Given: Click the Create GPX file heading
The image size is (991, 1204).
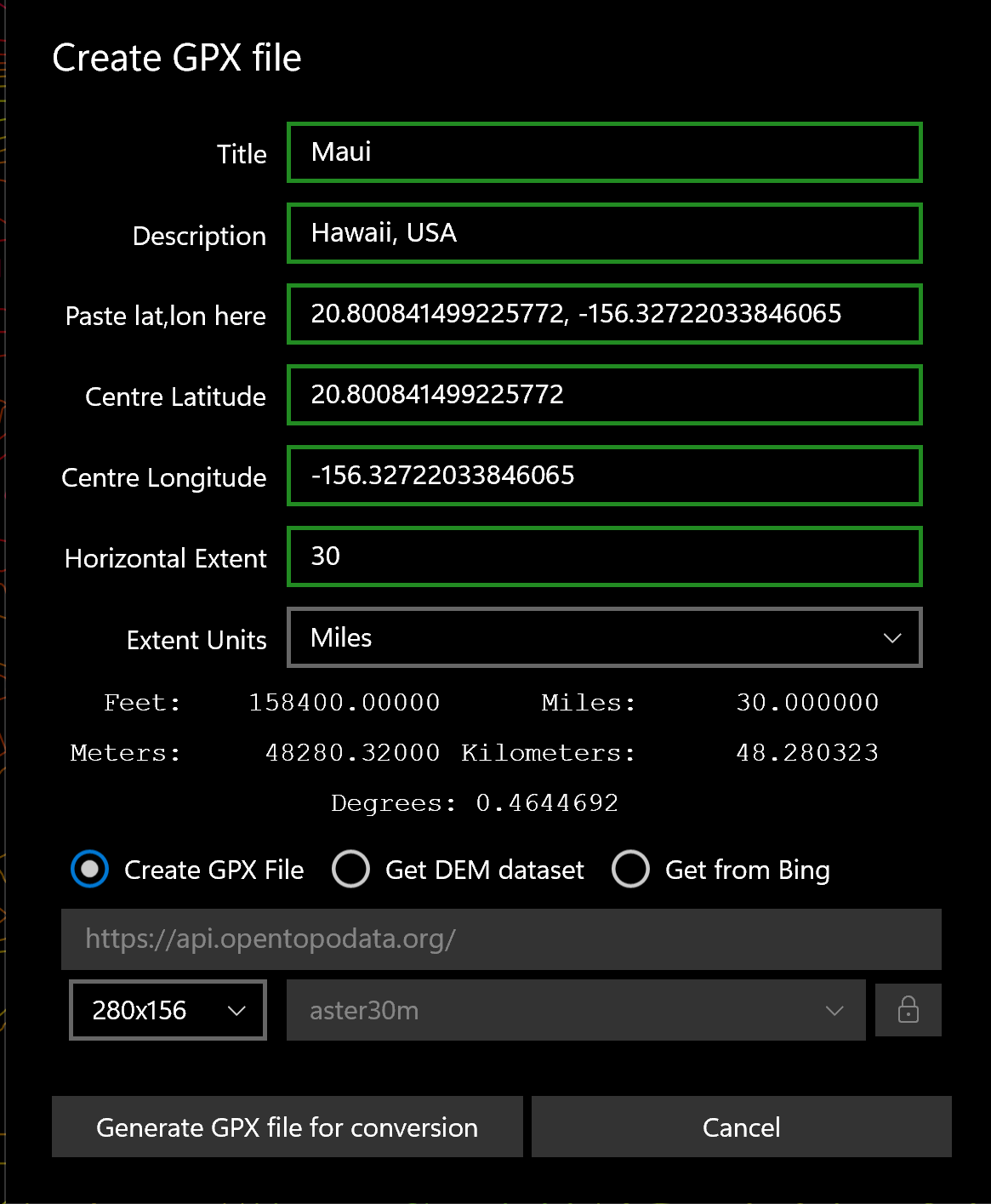Looking at the screenshot, I should [x=177, y=58].
